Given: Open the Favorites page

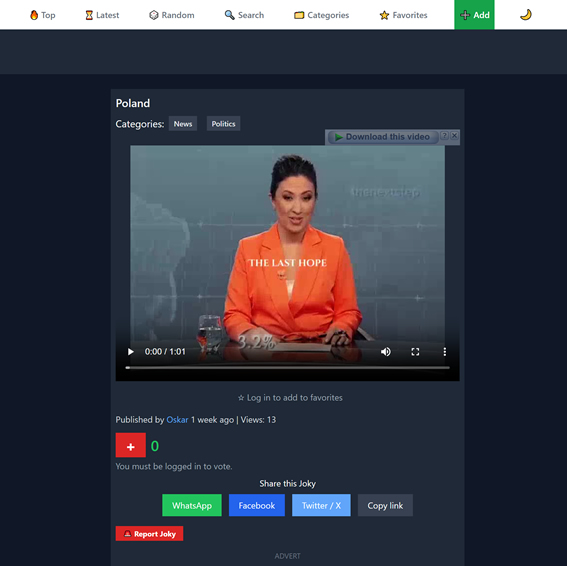Looking at the screenshot, I should point(403,15).
